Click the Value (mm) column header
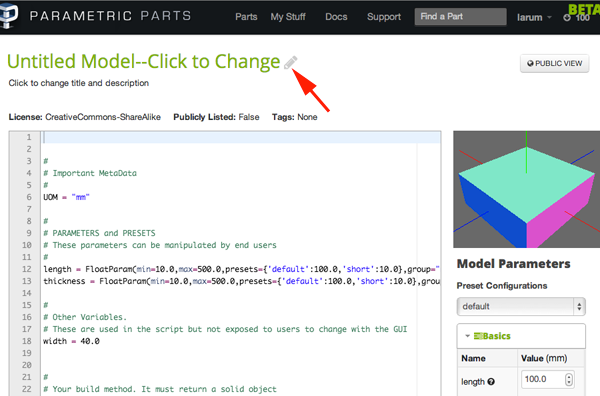This screenshot has width=600, height=396. 544,359
